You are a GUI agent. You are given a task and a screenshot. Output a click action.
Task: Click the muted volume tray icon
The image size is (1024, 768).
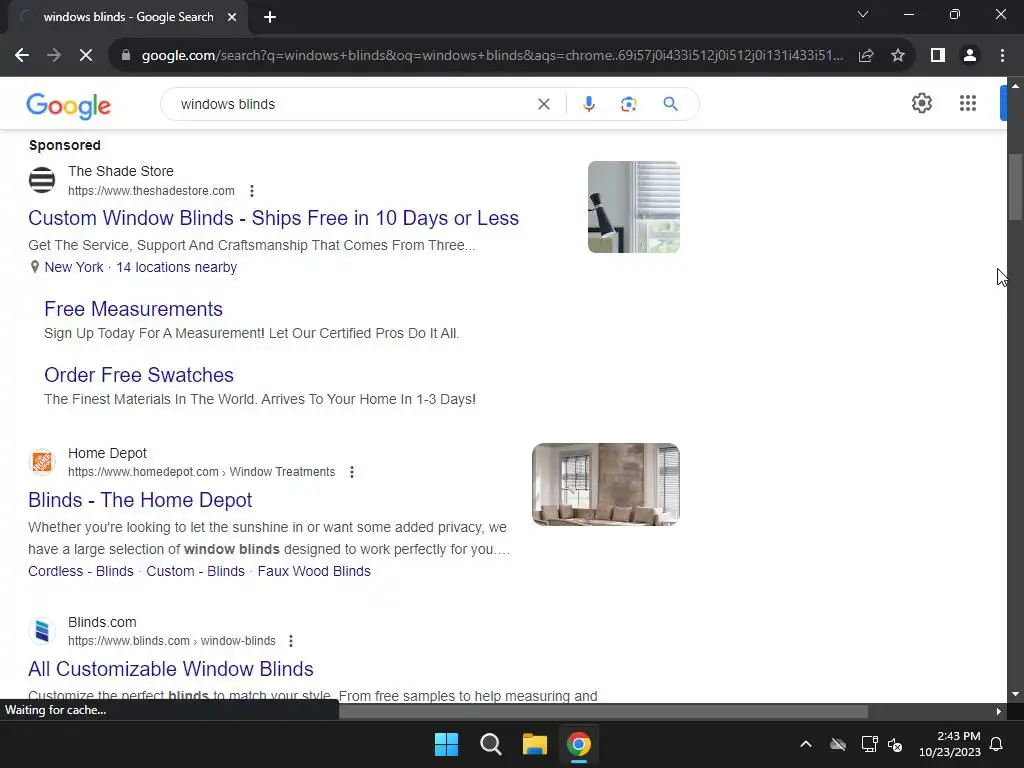click(895, 744)
